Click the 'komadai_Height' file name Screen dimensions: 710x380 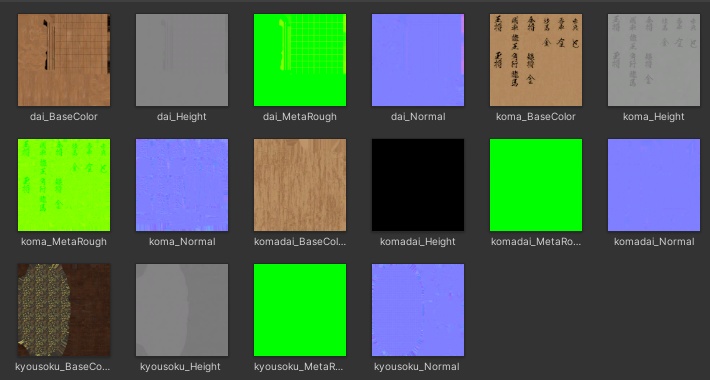click(x=418, y=242)
